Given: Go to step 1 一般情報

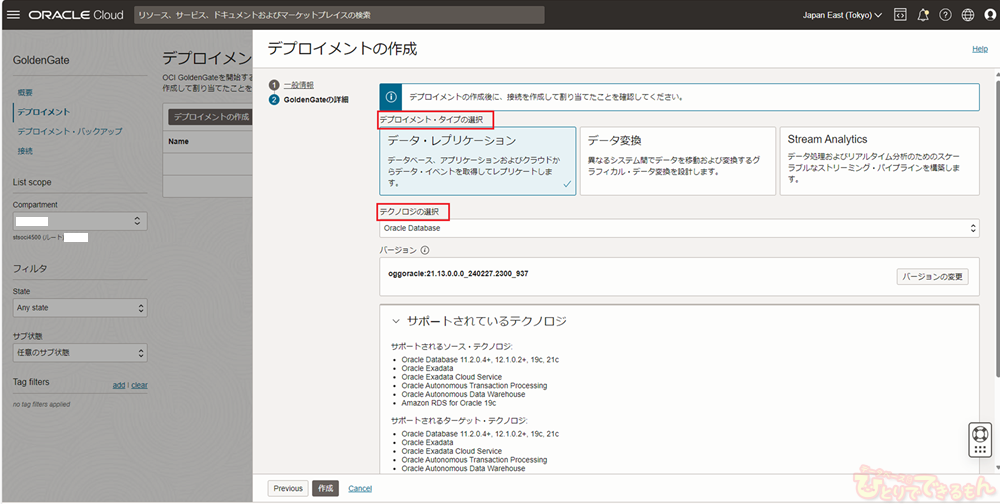Looking at the screenshot, I should (x=298, y=85).
